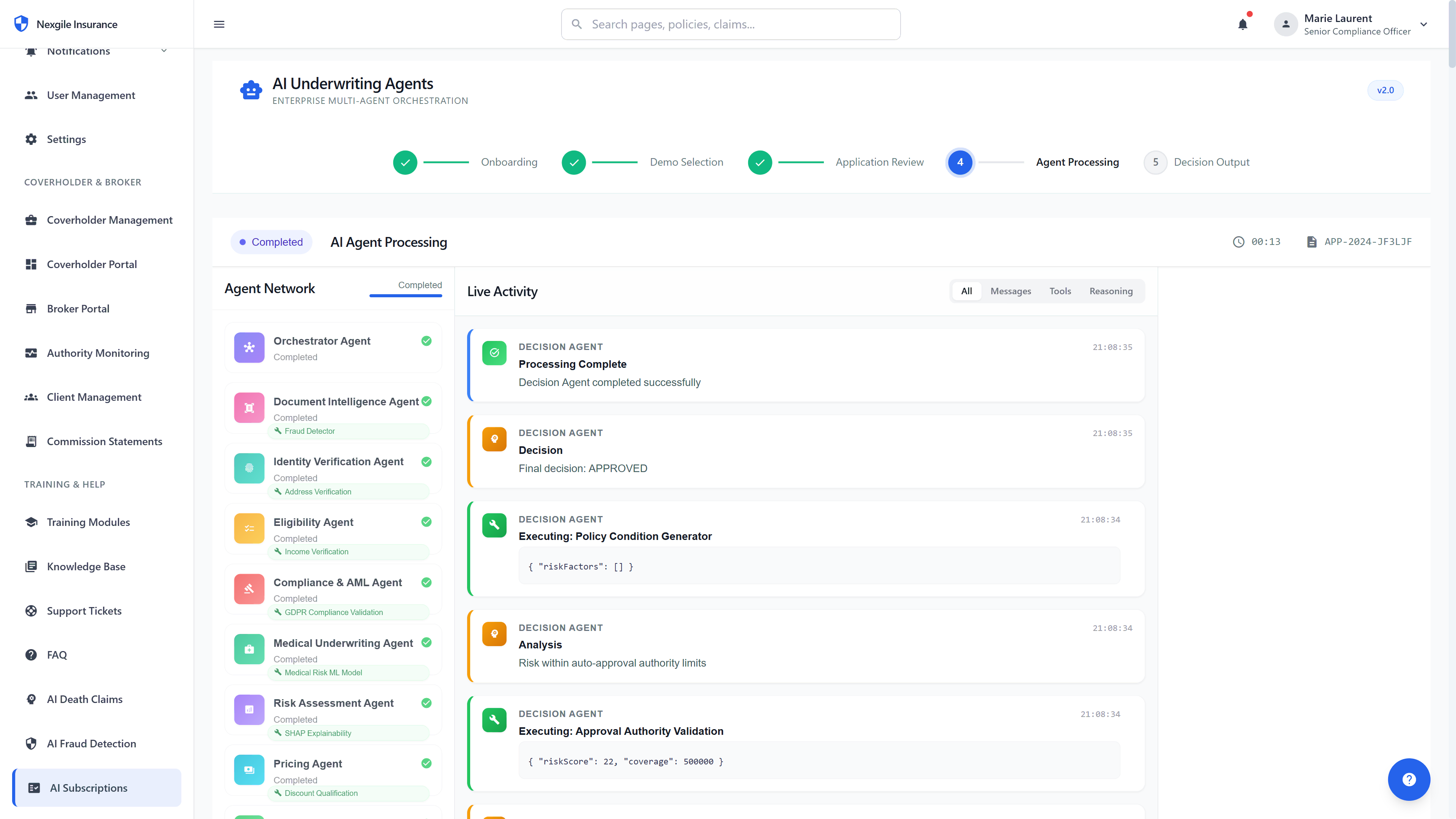Open Commission Statements page
1456x819 pixels.
coord(104,441)
